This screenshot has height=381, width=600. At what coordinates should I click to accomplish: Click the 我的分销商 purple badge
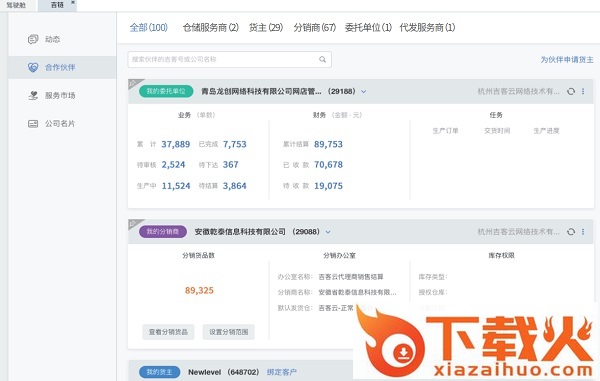(163, 231)
